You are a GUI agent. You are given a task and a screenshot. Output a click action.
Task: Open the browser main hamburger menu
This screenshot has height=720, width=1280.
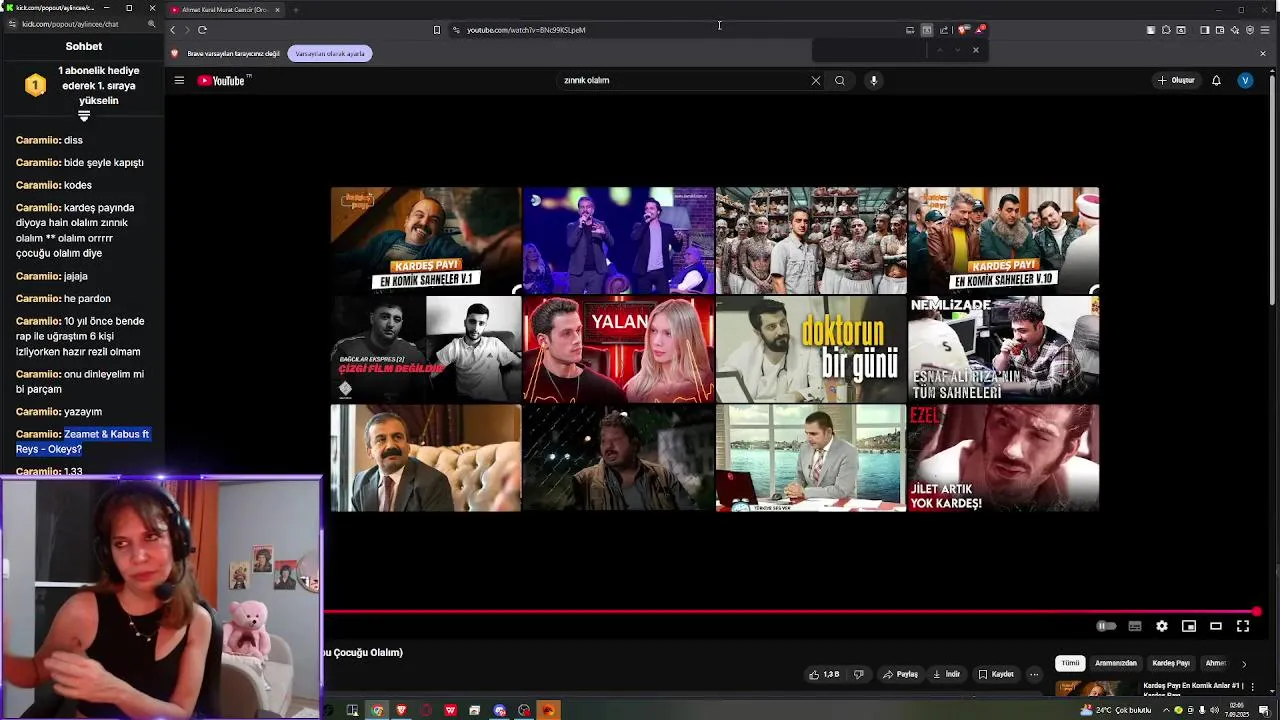(x=1265, y=30)
